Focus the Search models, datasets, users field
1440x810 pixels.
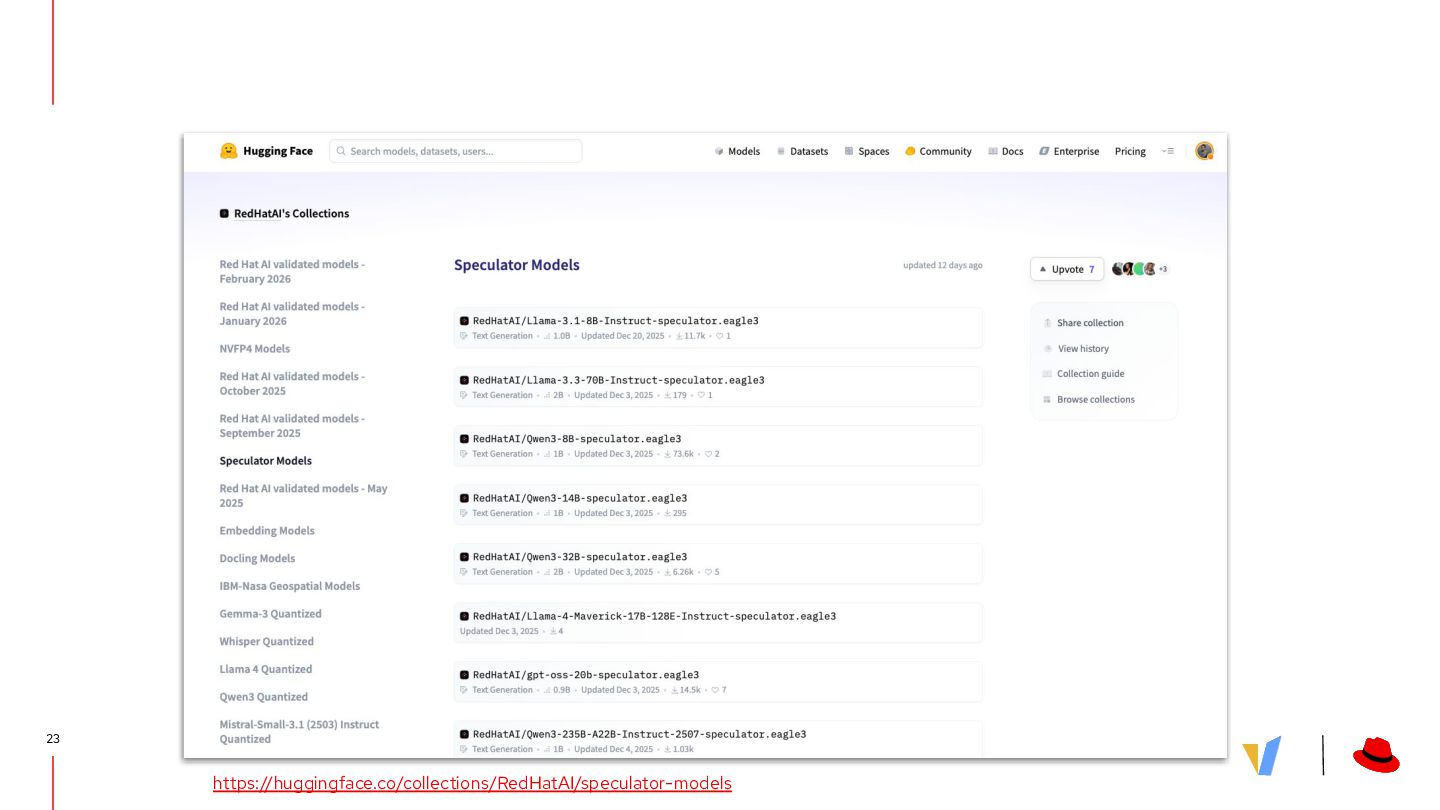click(x=456, y=151)
